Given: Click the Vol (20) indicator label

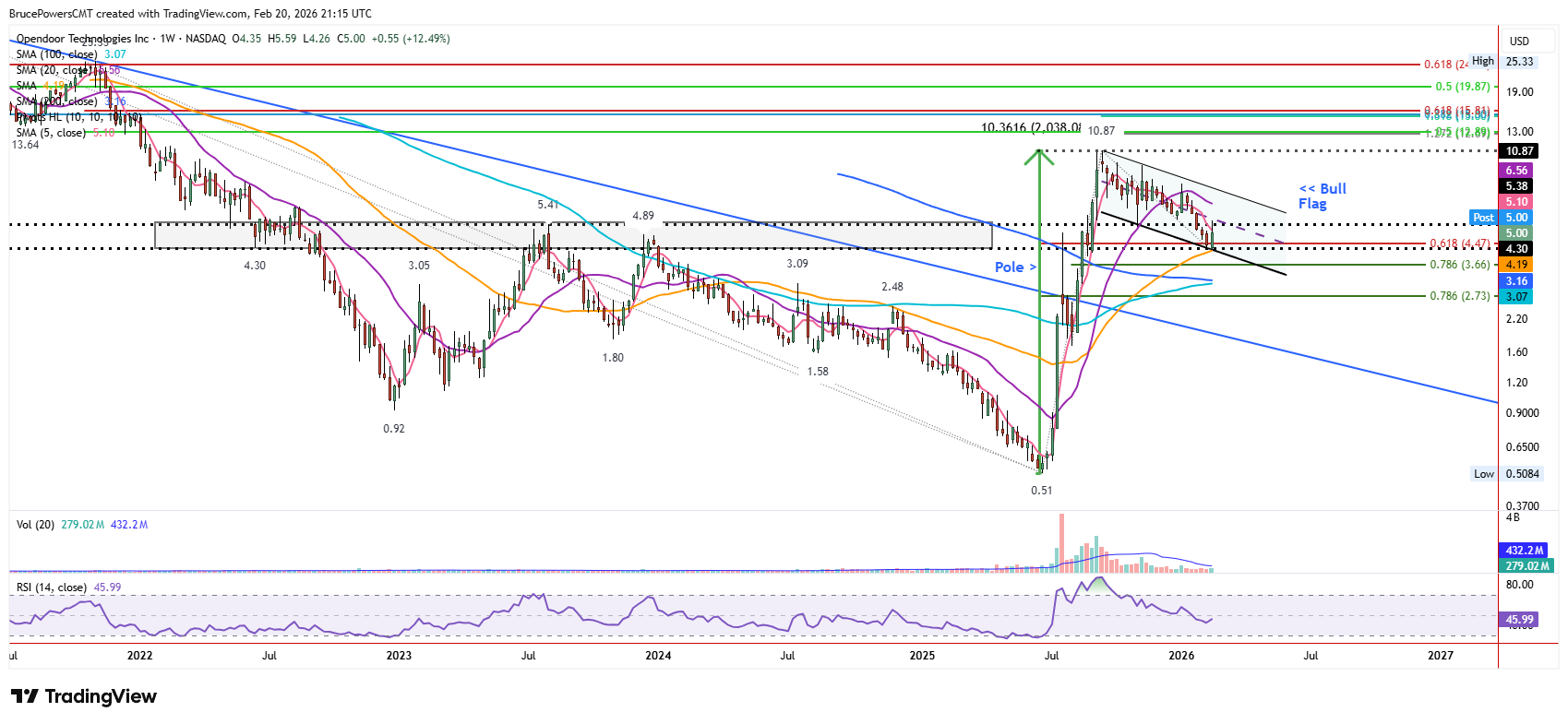Looking at the screenshot, I should (35, 525).
